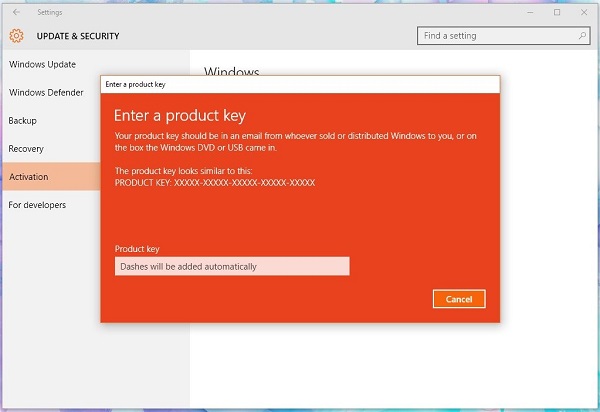This screenshot has width=600, height=412.
Task: Select the Activation sidebar item
Action: 51,176
